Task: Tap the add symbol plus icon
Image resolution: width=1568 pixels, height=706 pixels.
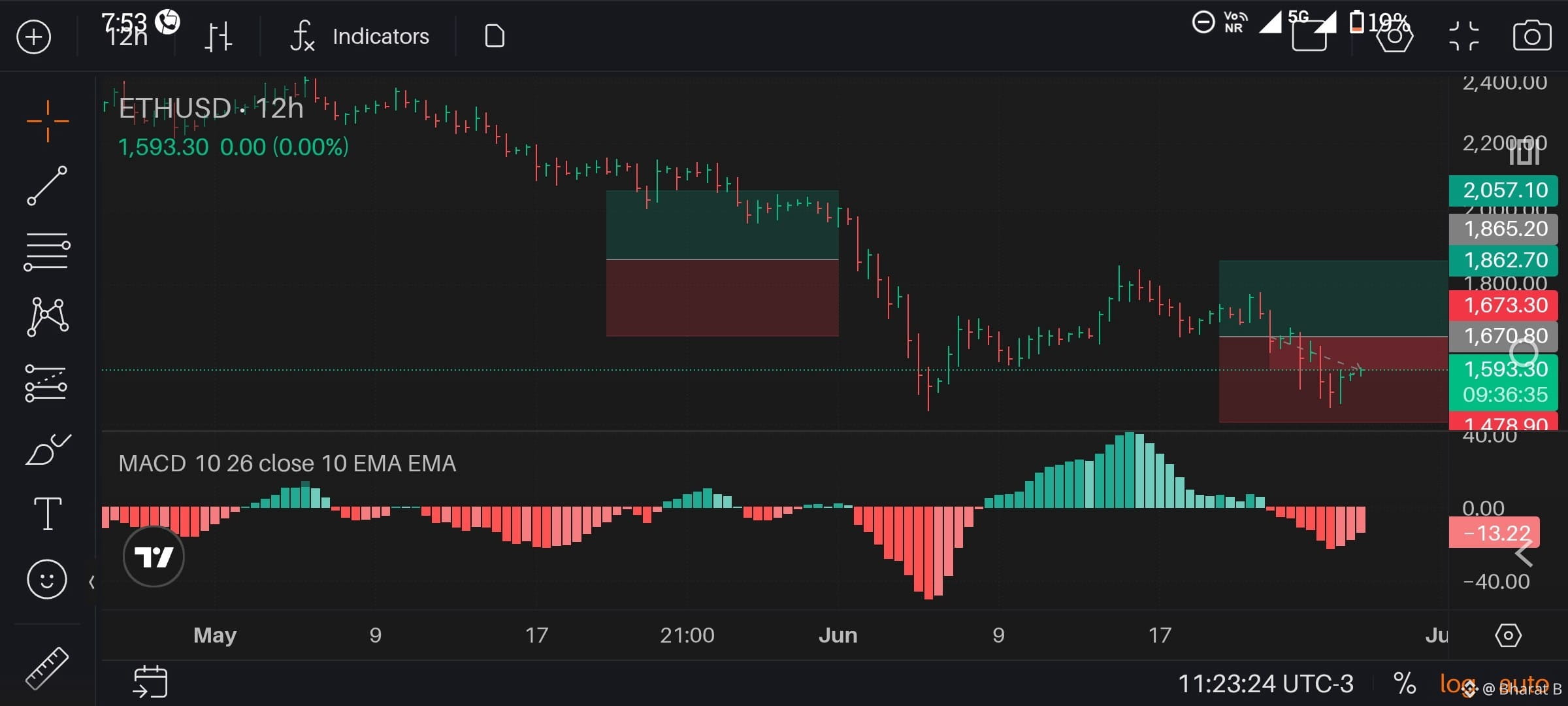Action: (x=34, y=37)
